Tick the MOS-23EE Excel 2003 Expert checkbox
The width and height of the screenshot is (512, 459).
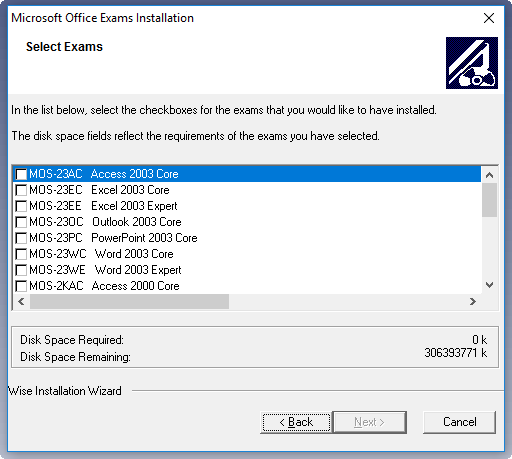pyautogui.click(x=21, y=206)
